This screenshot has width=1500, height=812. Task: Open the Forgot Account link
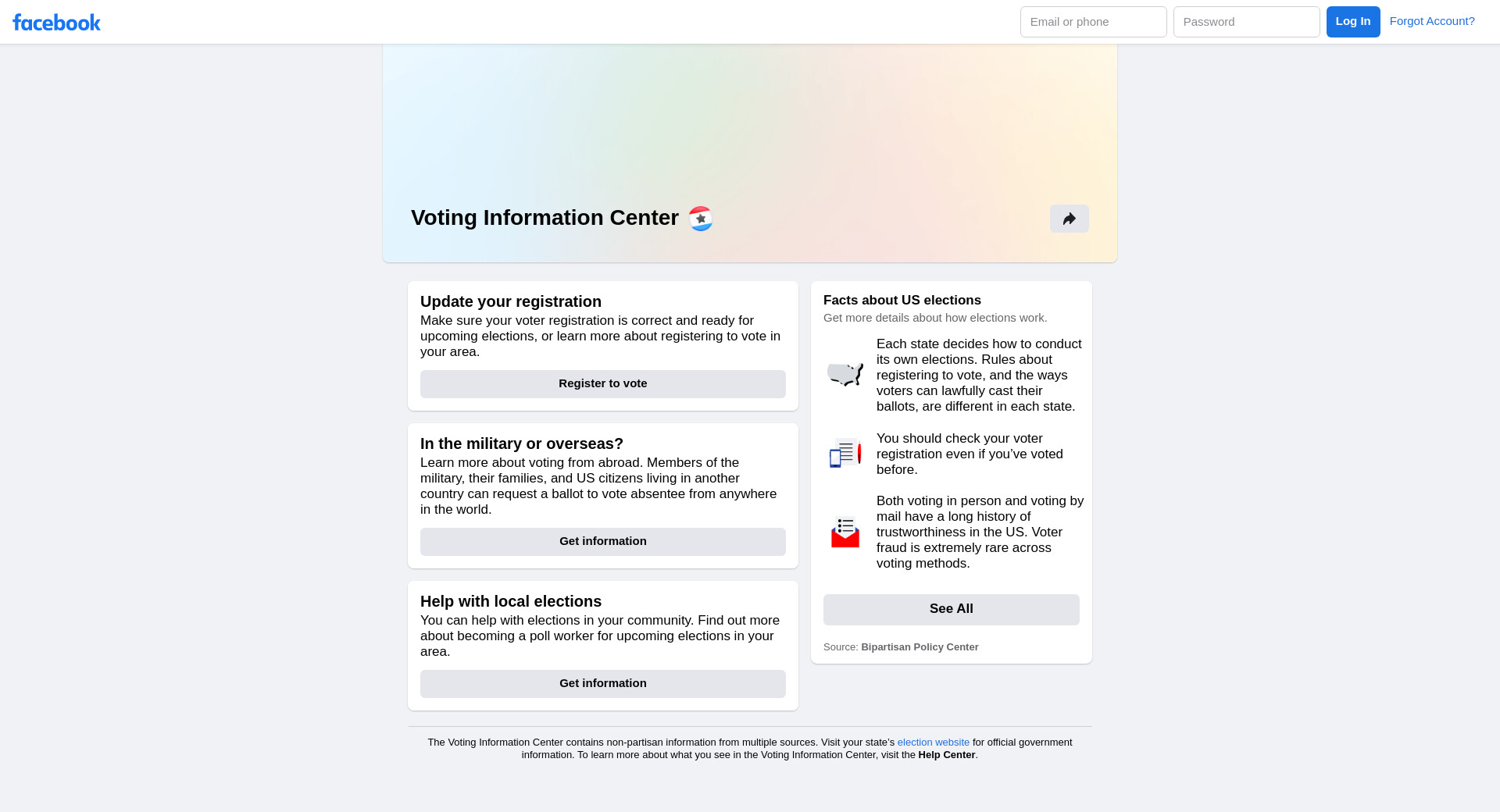(x=1432, y=21)
